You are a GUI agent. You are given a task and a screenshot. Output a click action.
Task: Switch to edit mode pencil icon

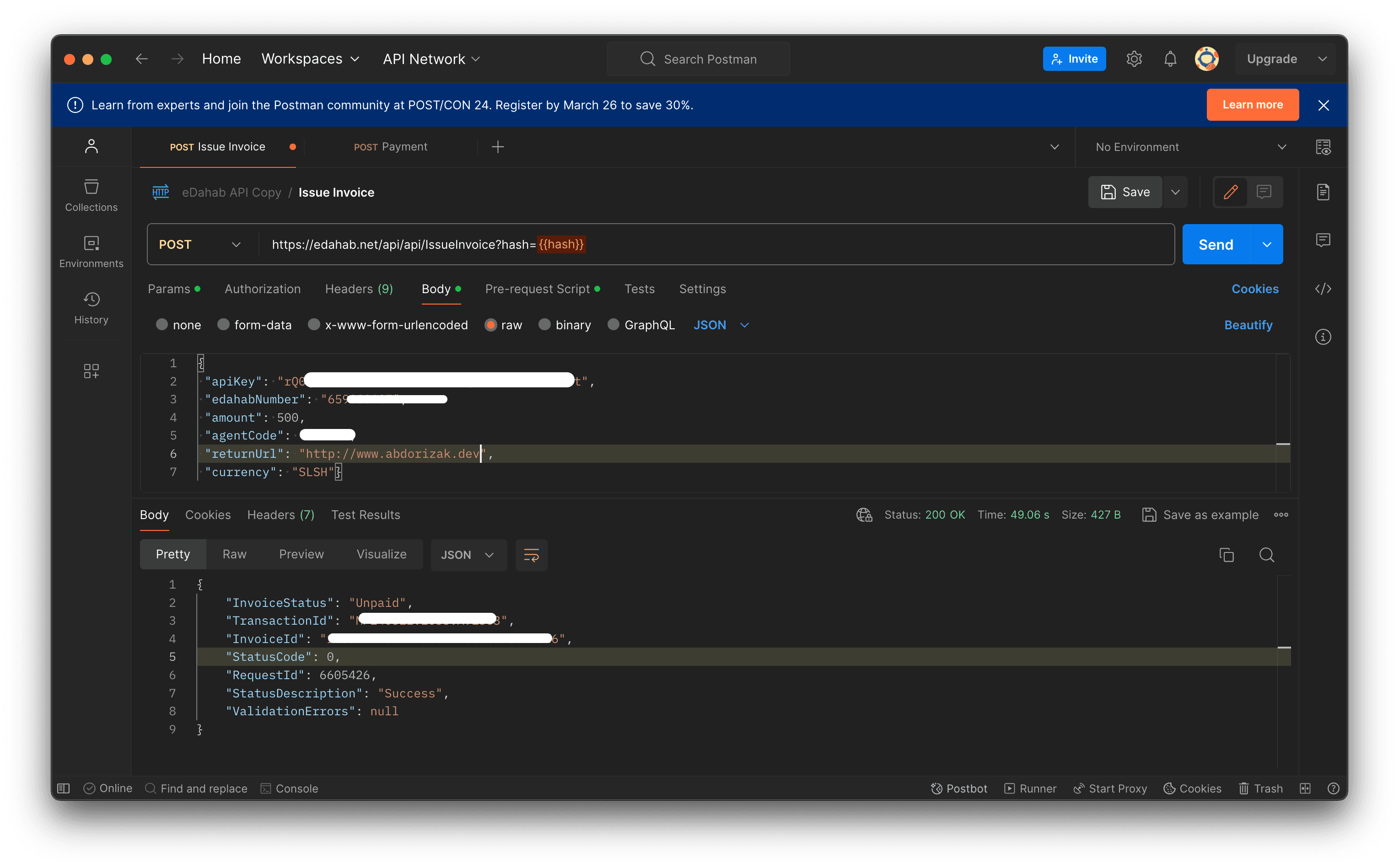click(1230, 192)
